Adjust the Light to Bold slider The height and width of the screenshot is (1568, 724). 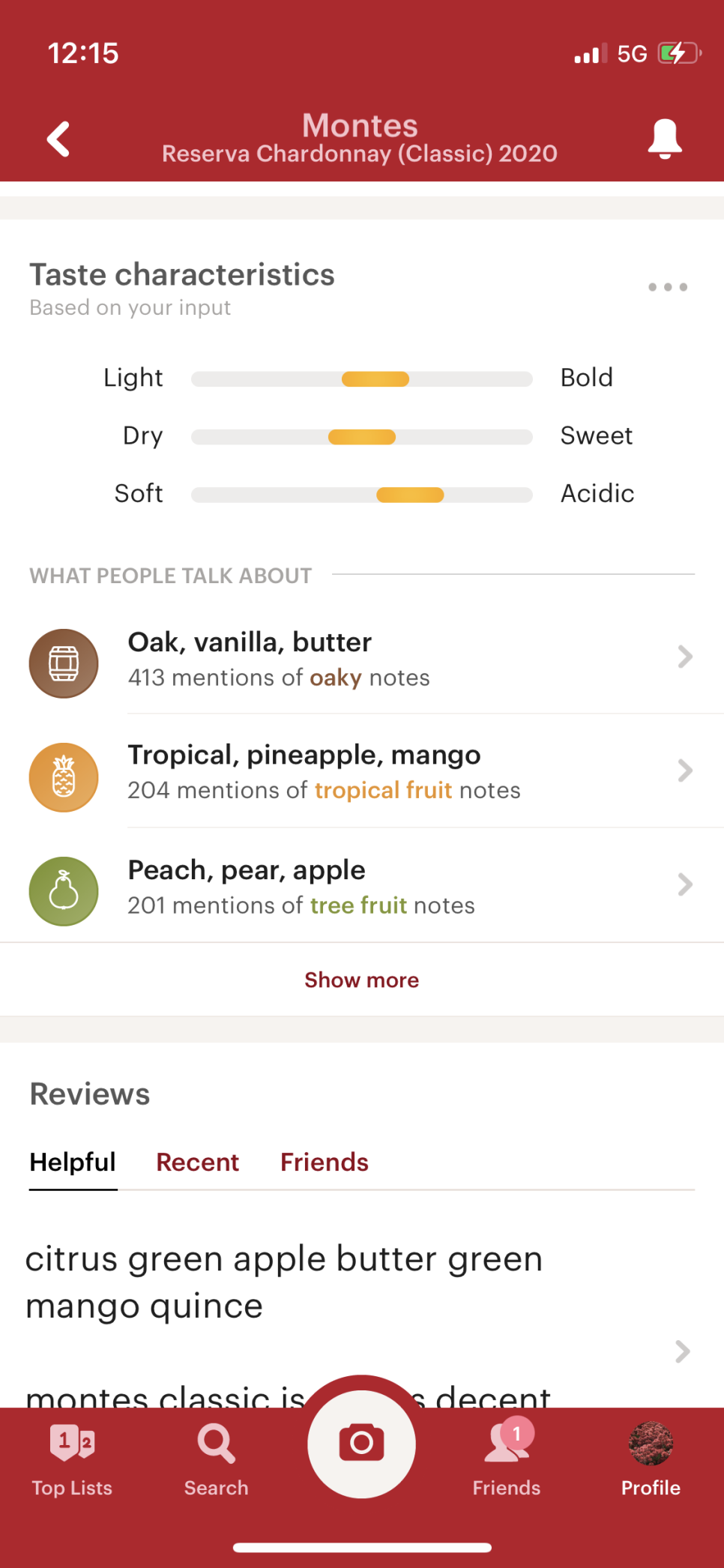click(361, 379)
